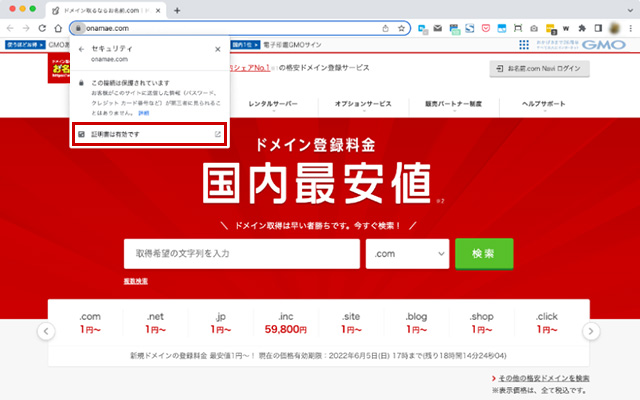
Task: Share this page from address bar
Action: tap(385, 28)
